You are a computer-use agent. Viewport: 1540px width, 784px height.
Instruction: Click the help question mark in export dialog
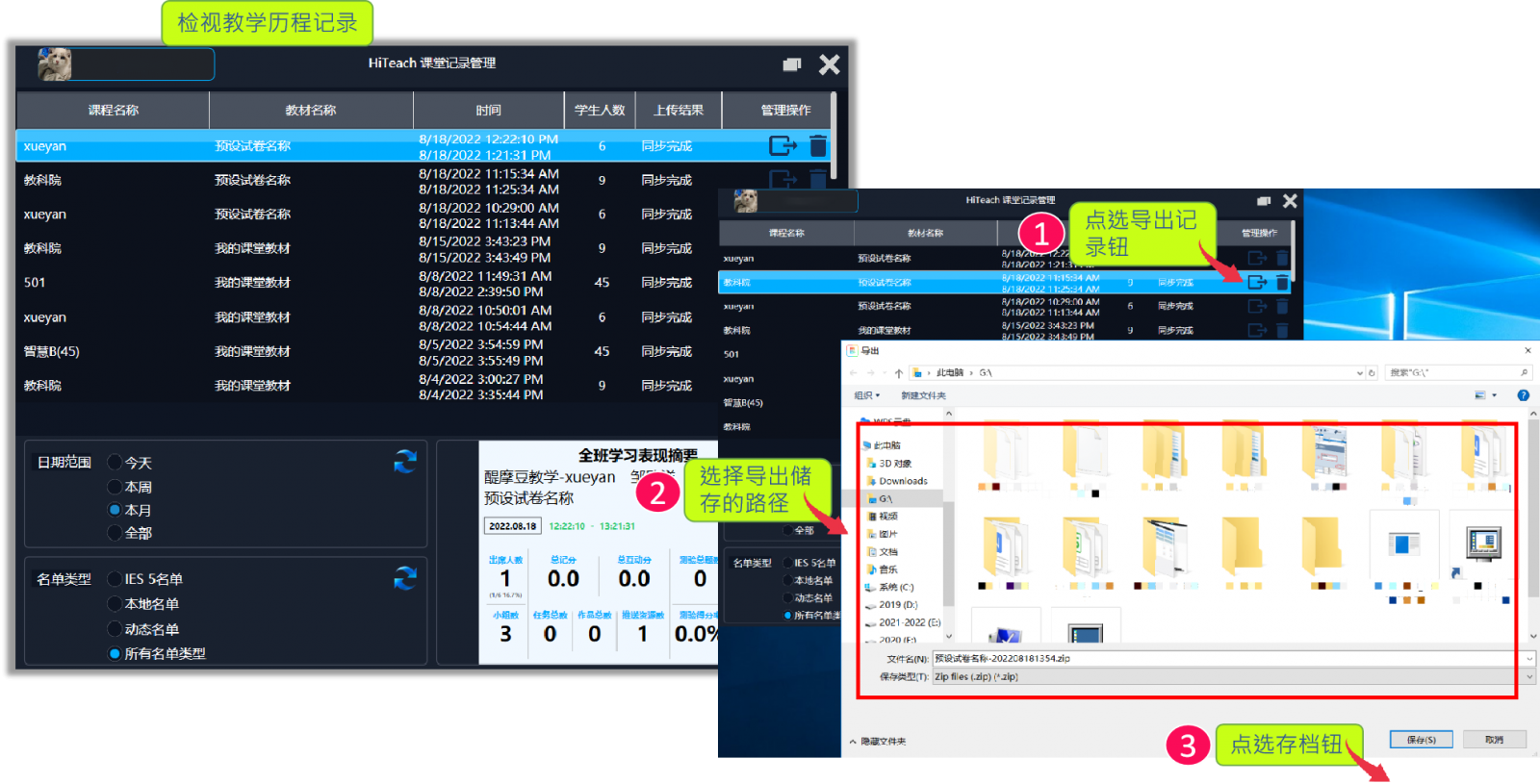pos(1523,395)
